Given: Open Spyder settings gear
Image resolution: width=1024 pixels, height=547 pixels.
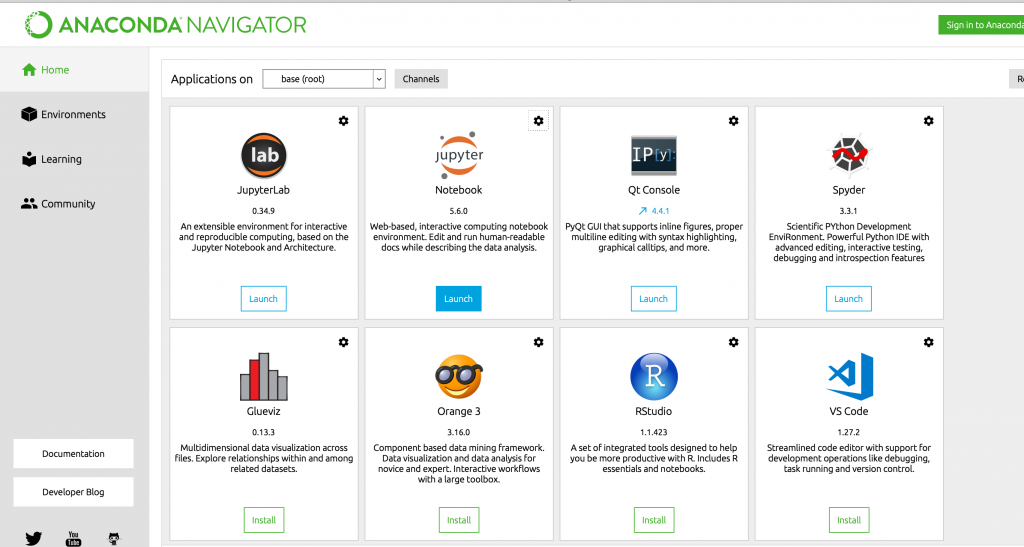Looking at the screenshot, I should pyautogui.click(x=929, y=121).
